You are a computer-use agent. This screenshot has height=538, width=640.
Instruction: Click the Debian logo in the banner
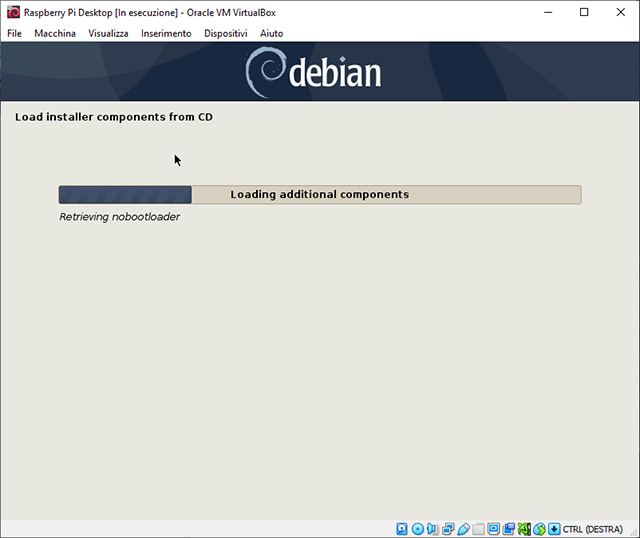313,71
